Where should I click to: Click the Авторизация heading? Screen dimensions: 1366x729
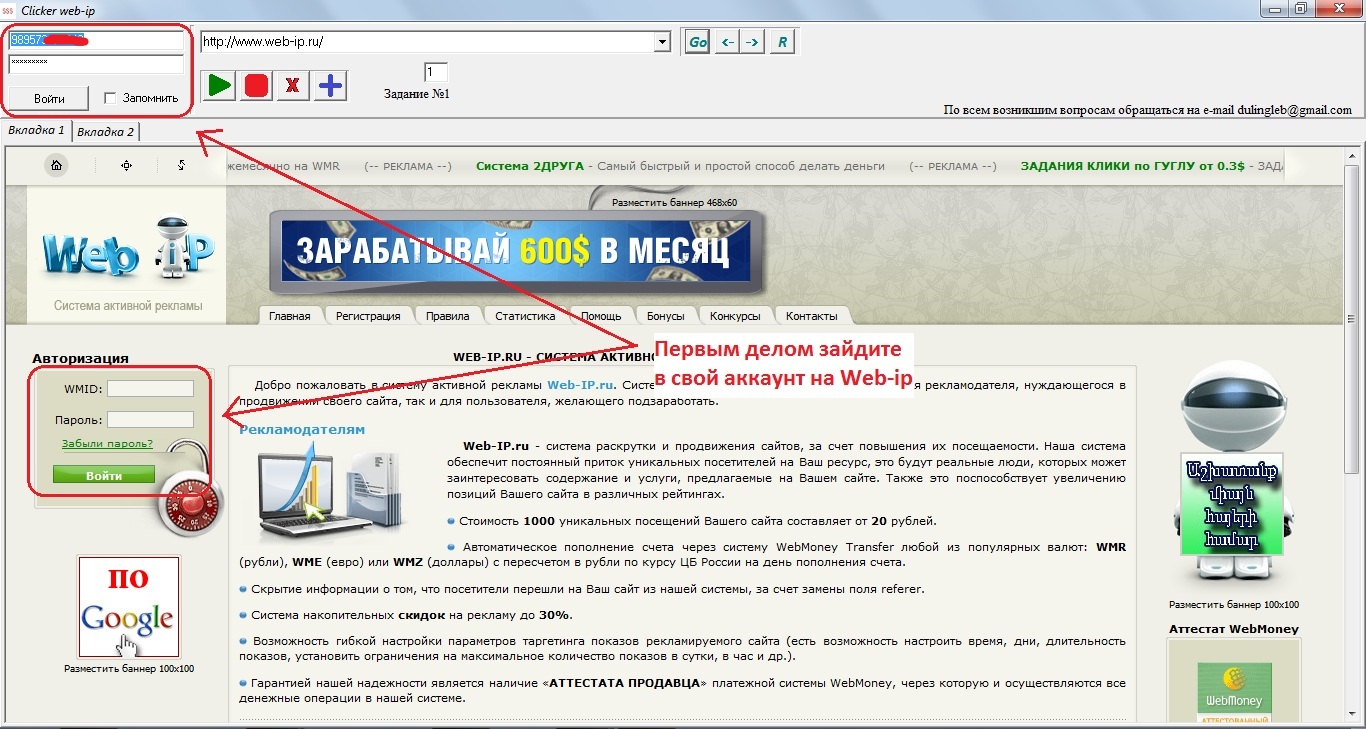click(80, 358)
